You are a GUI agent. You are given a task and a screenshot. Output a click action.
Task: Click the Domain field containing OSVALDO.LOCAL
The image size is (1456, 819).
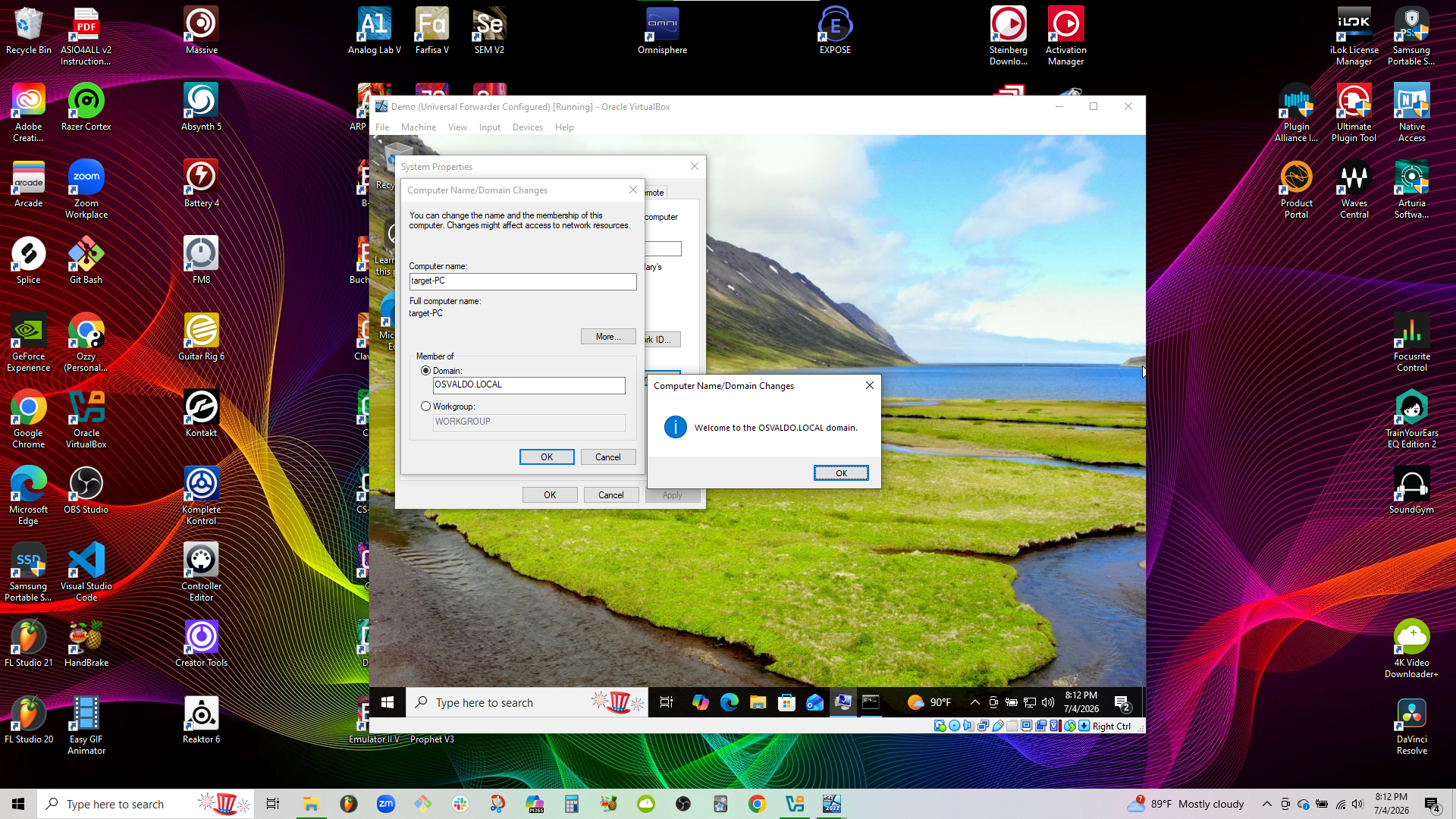point(529,385)
